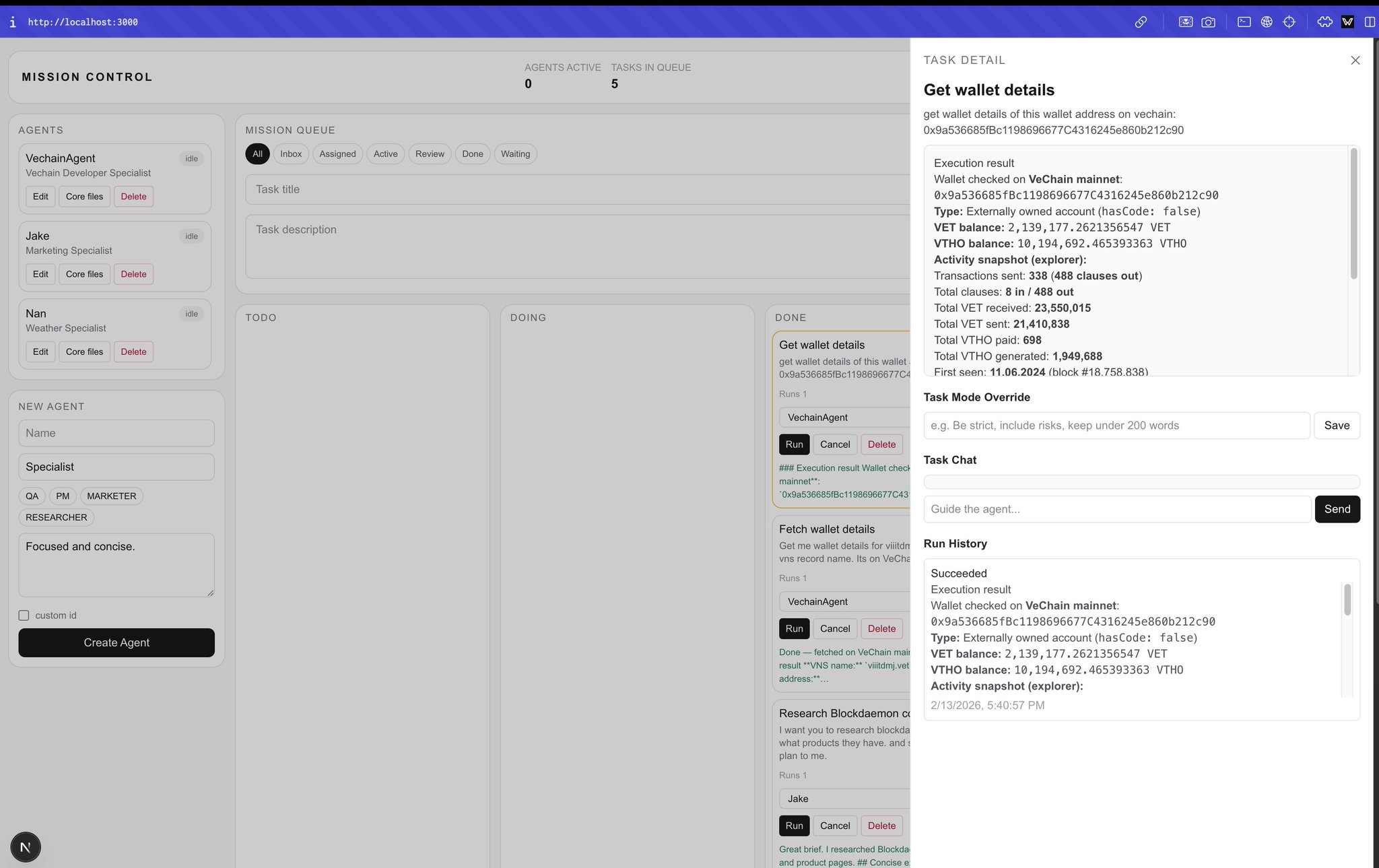Enable the custom id checkbox
This screenshot has width=1379, height=868.
click(24, 615)
